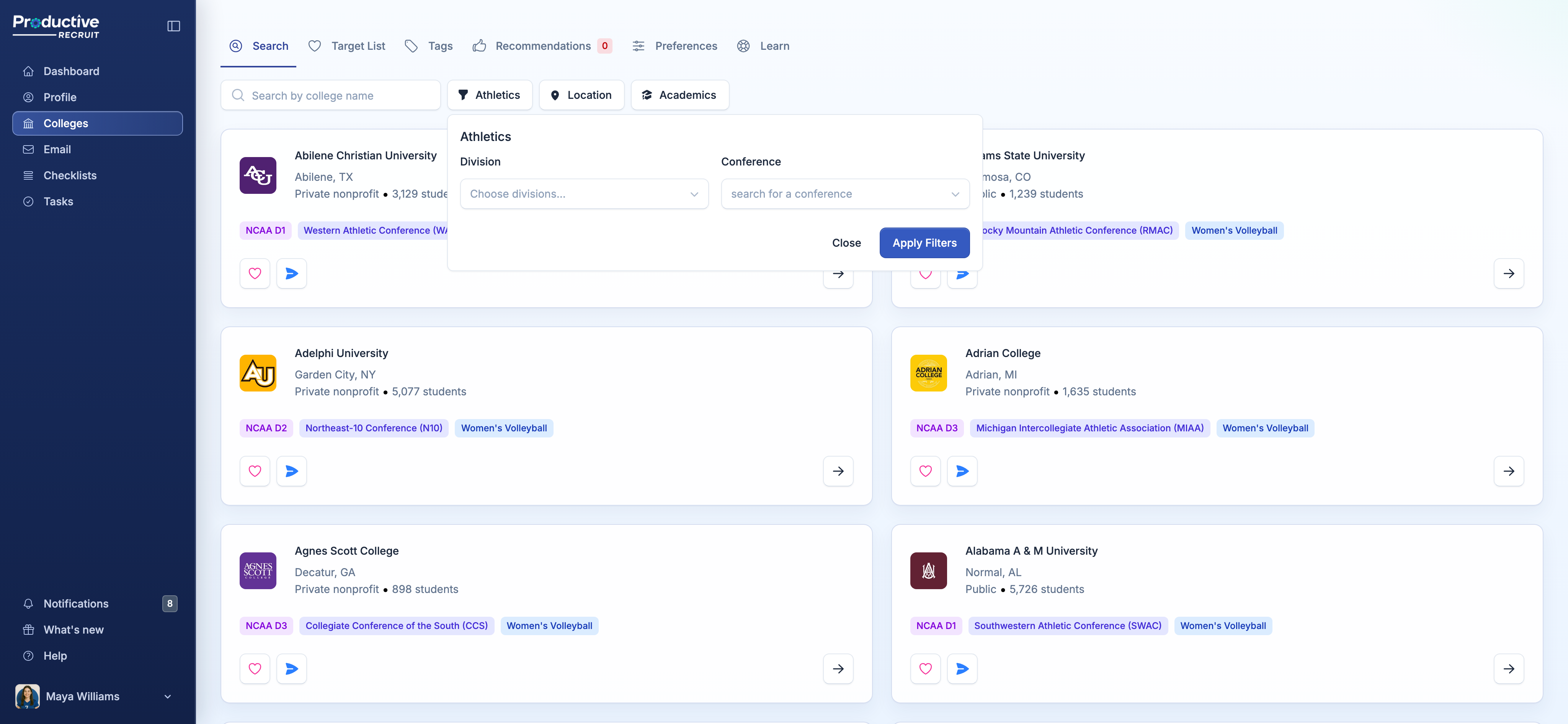Click the Recommendations count badge

604,46
